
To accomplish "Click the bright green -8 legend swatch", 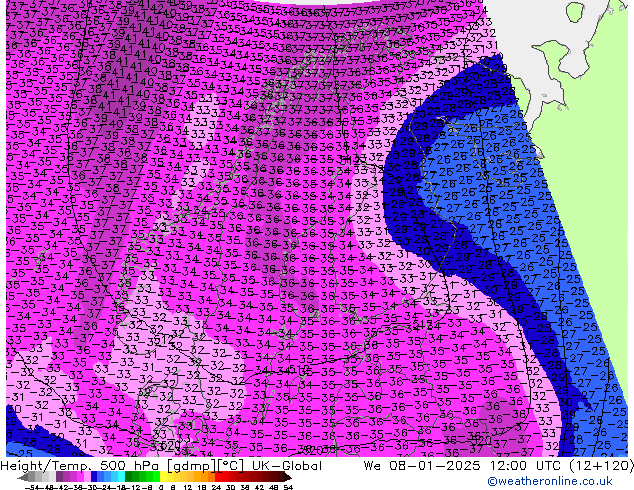I will coord(156,476).
